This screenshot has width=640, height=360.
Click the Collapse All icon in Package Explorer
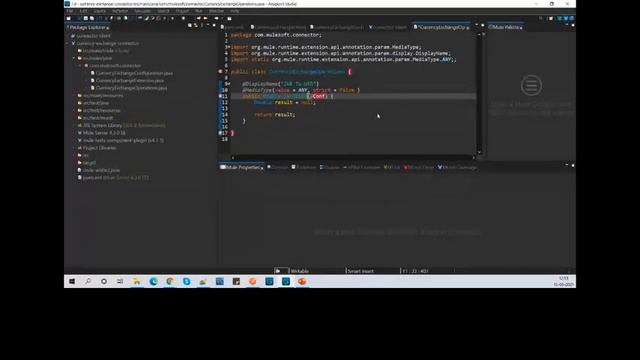[x=190, y=25]
